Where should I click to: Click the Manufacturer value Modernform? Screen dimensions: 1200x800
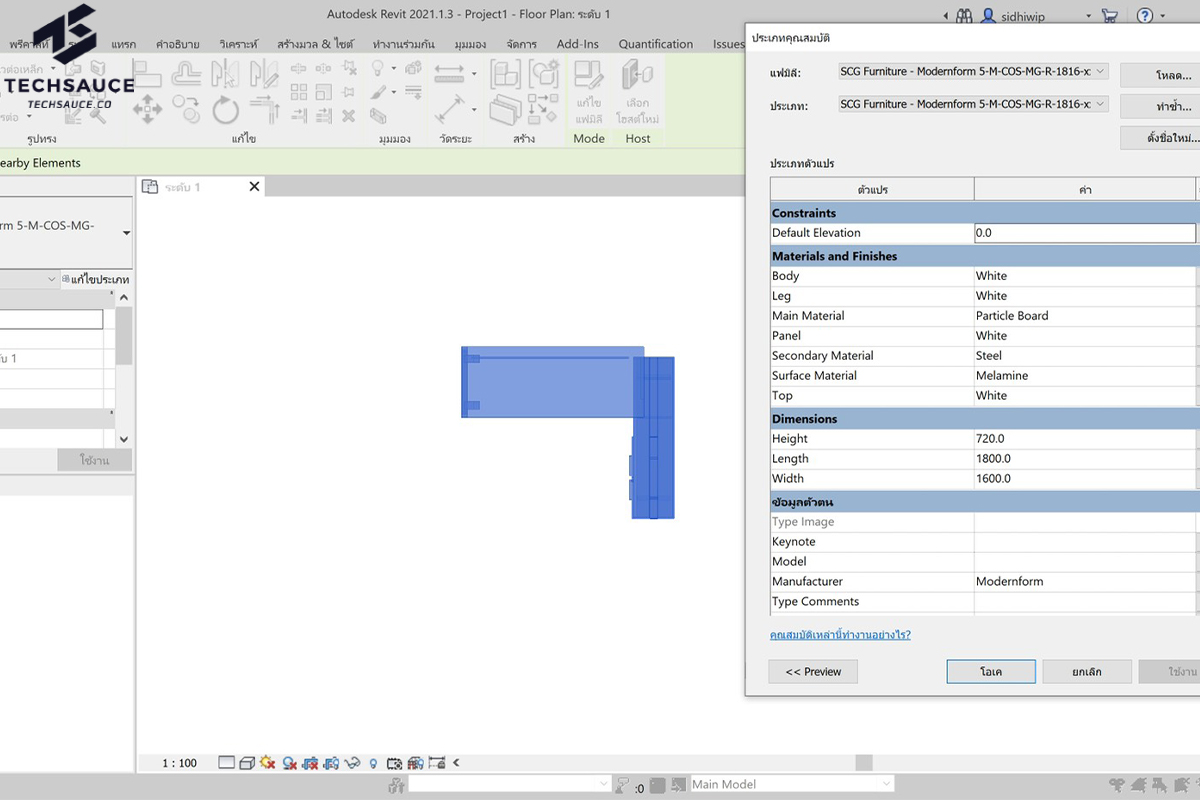pyautogui.click(x=1085, y=581)
